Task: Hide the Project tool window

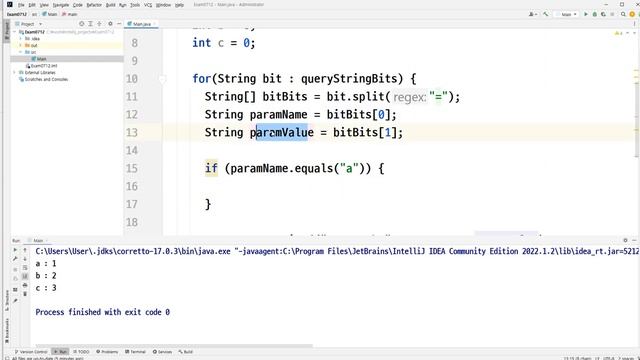Action: pos(119,24)
